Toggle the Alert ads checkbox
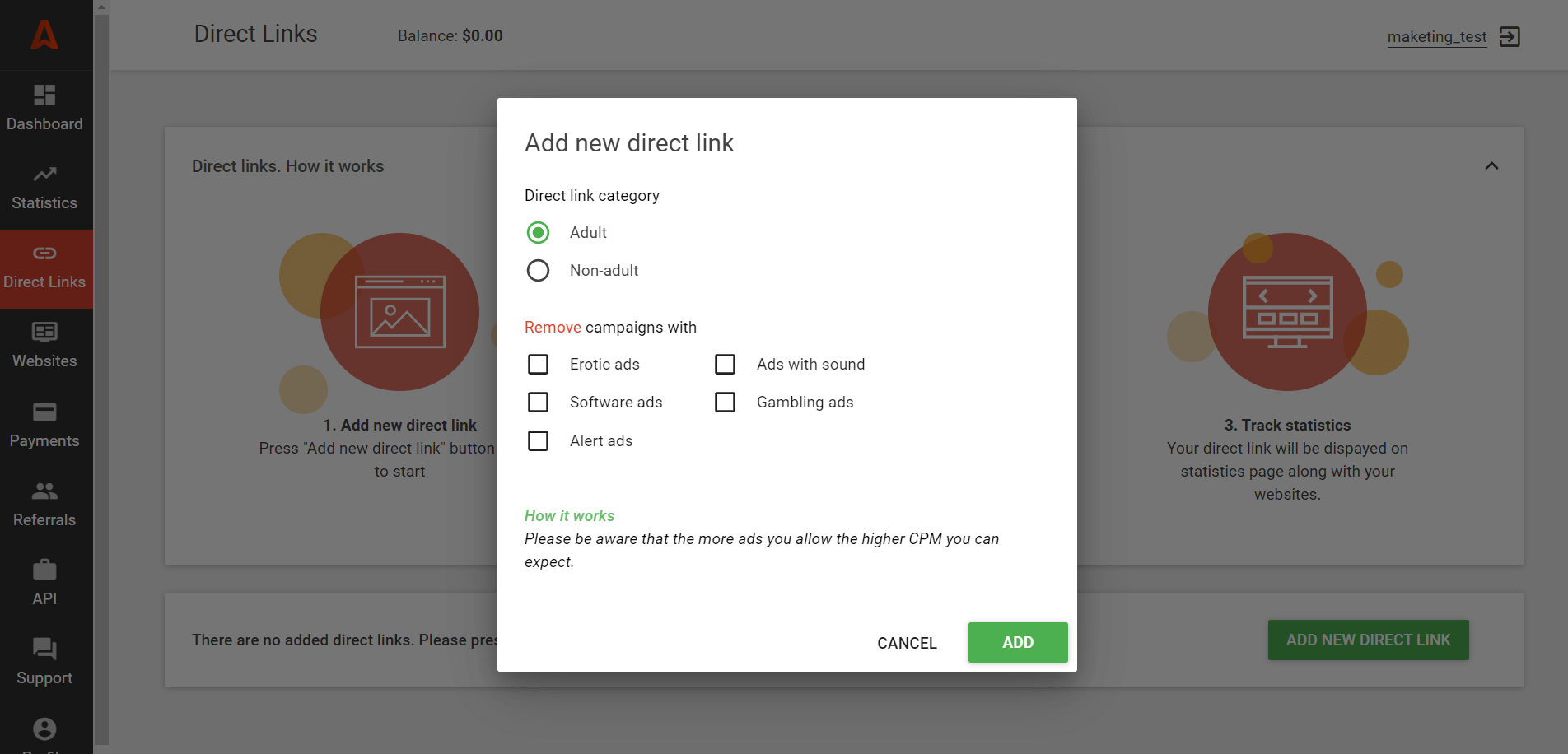 538,441
